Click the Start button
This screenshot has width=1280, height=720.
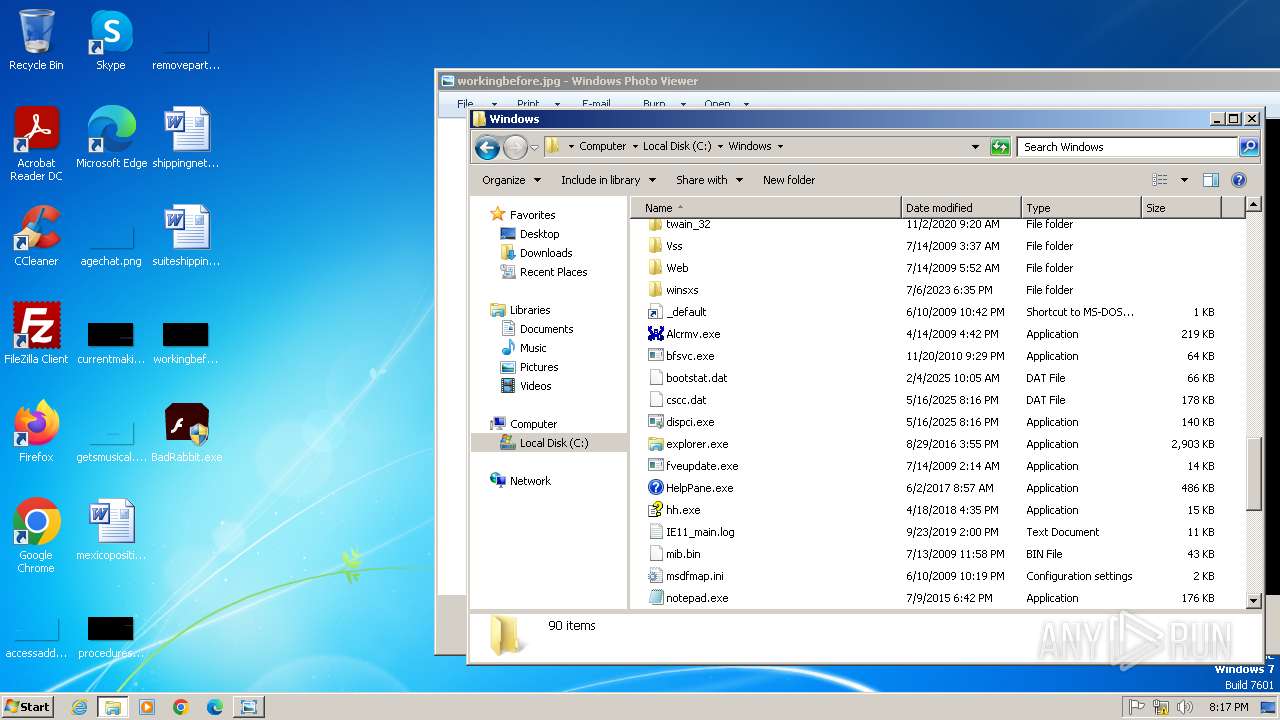click(x=27, y=706)
